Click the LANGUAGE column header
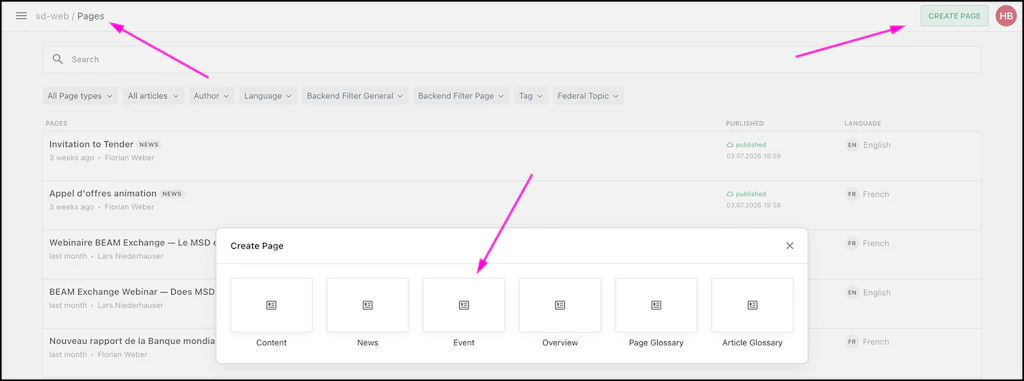The width and height of the screenshot is (1024, 381). pyautogui.click(x=863, y=124)
